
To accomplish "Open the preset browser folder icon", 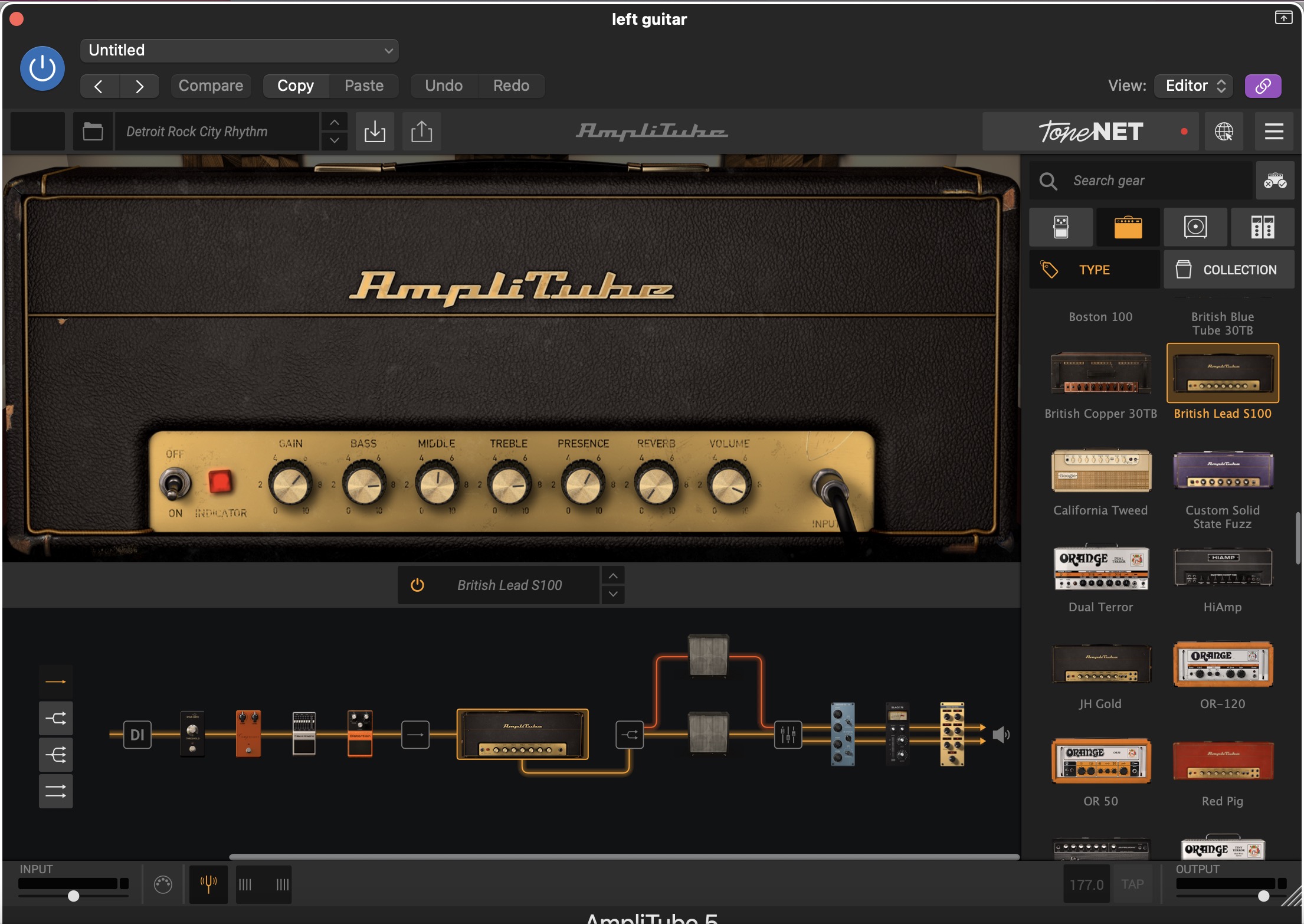I will [x=93, y=131].
